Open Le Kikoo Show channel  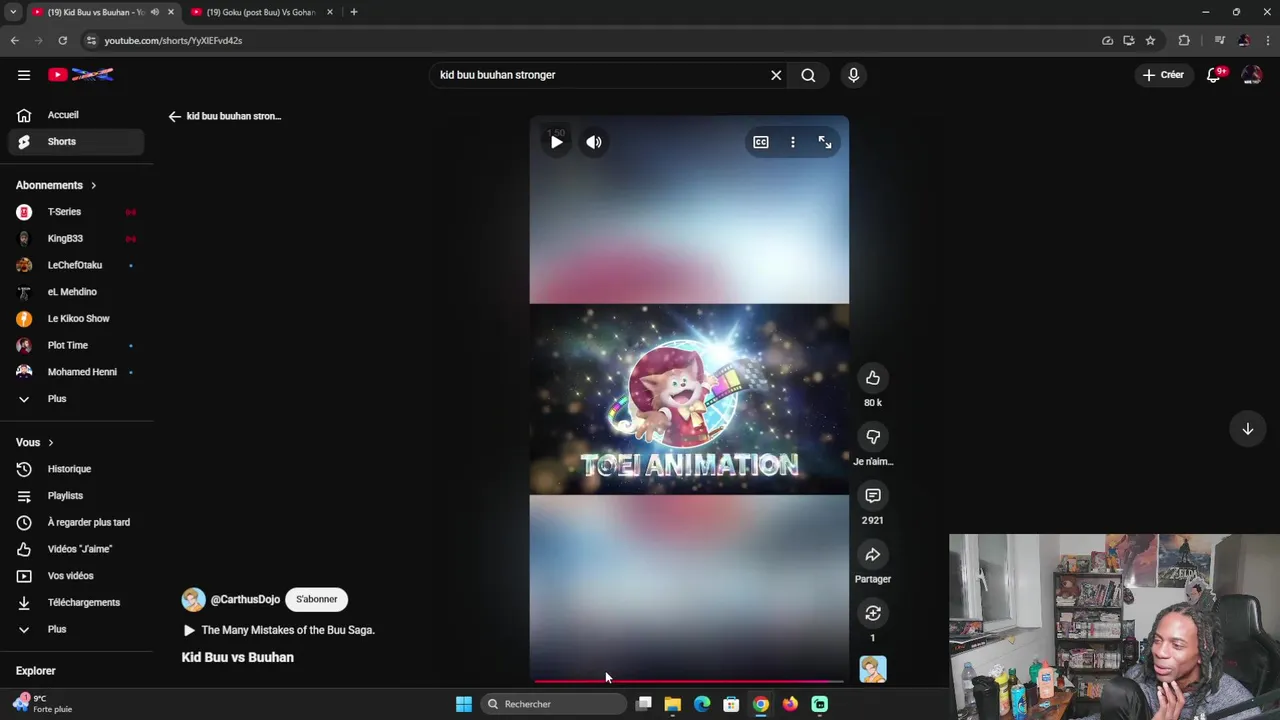pos(76,319)
